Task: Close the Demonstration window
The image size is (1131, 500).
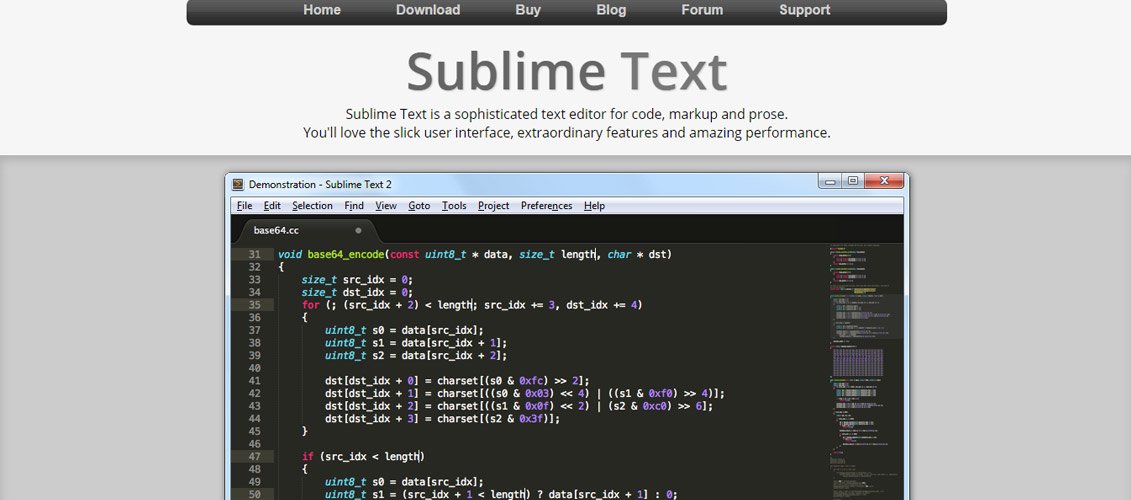Action: tap(884, 181)
